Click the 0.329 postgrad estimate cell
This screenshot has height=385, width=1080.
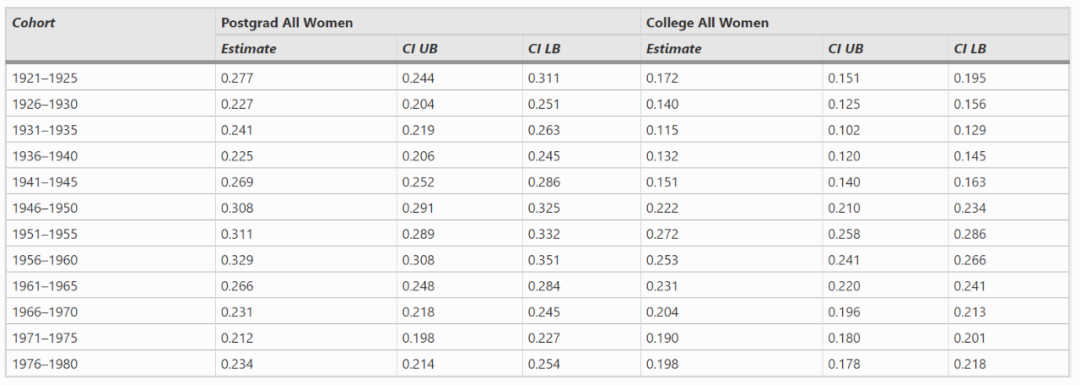coord(237,260)
